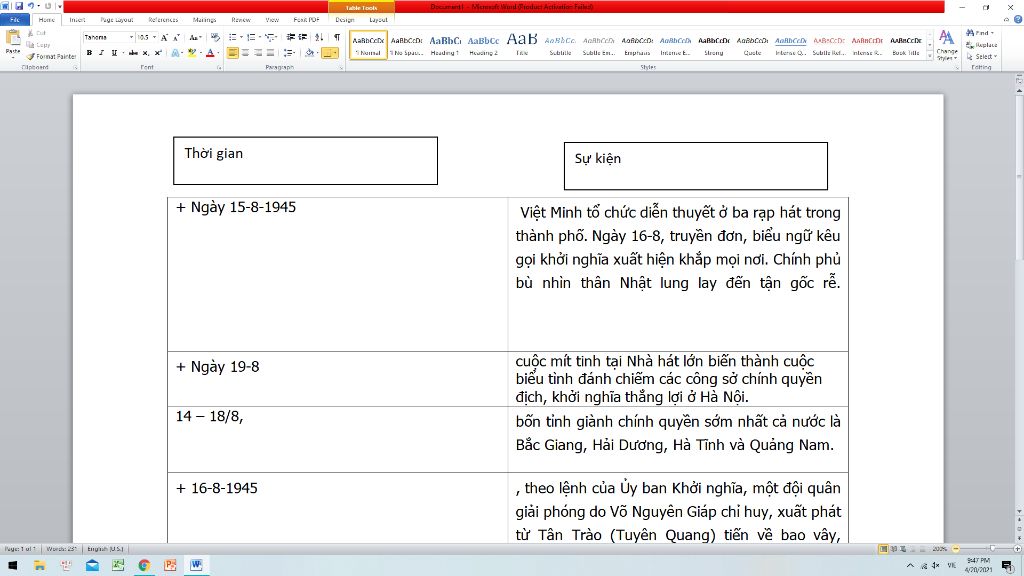Apply subscript formatting
This screenshot has height=576, width=1024.
pos(146,53)
